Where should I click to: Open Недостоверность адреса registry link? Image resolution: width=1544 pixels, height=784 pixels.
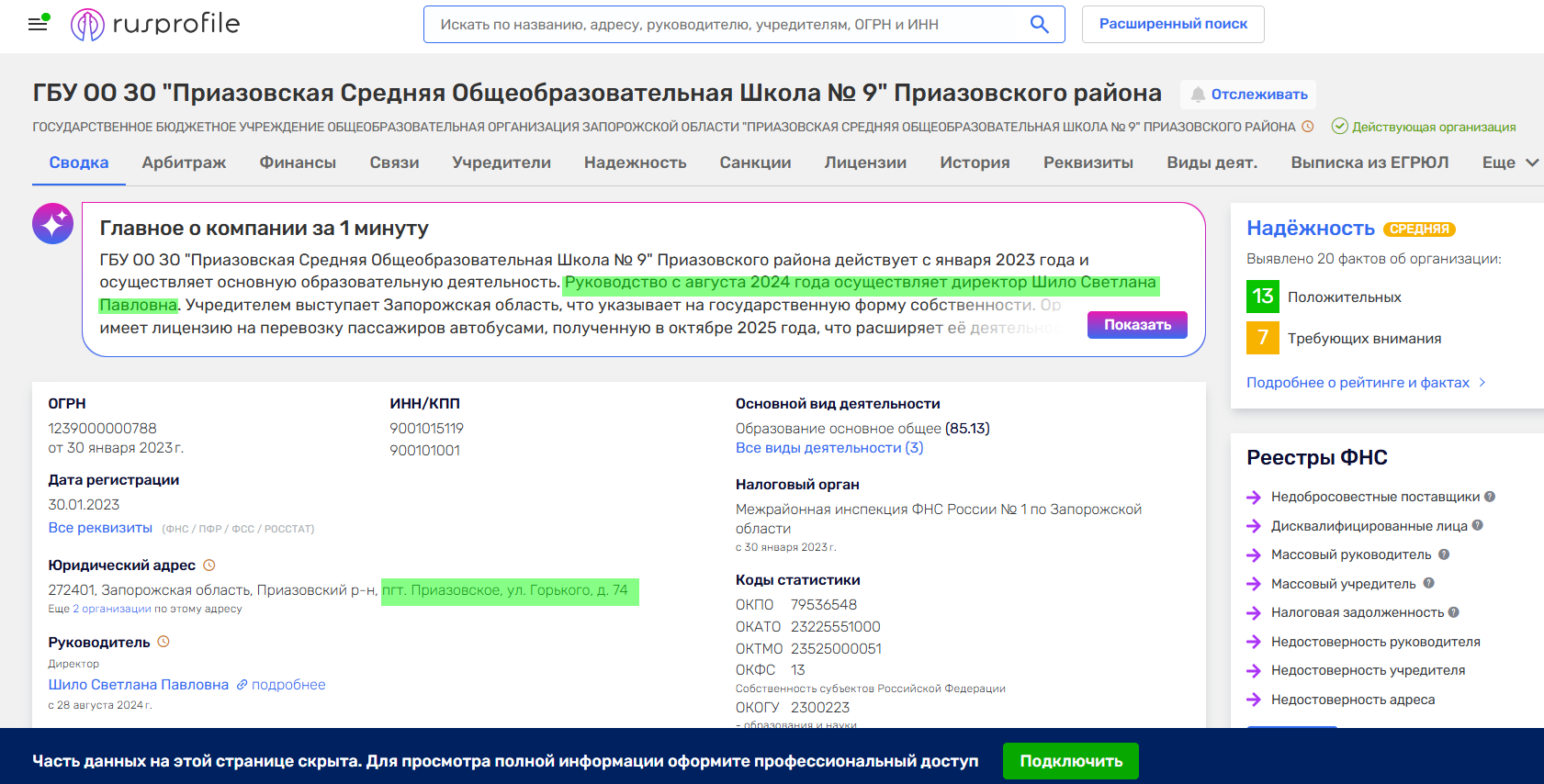(1353, 700)
